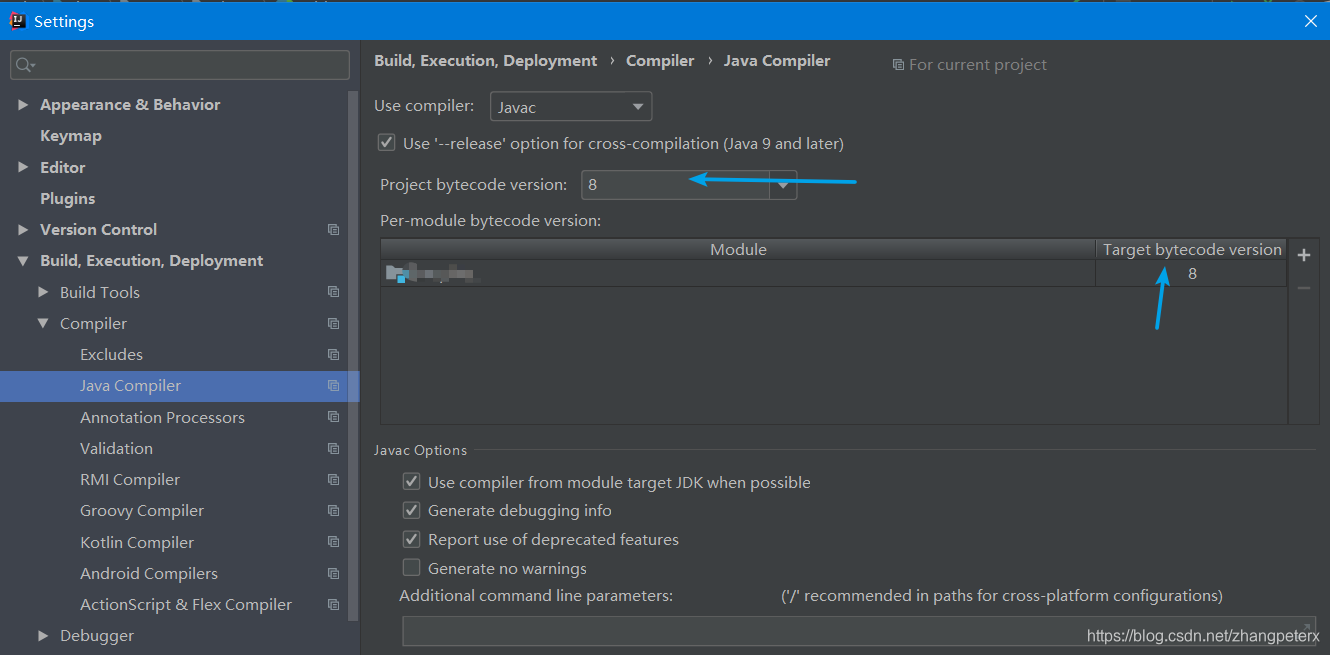
Task: Click the project-level icon beside Compiler
Action: pos(334,324)
